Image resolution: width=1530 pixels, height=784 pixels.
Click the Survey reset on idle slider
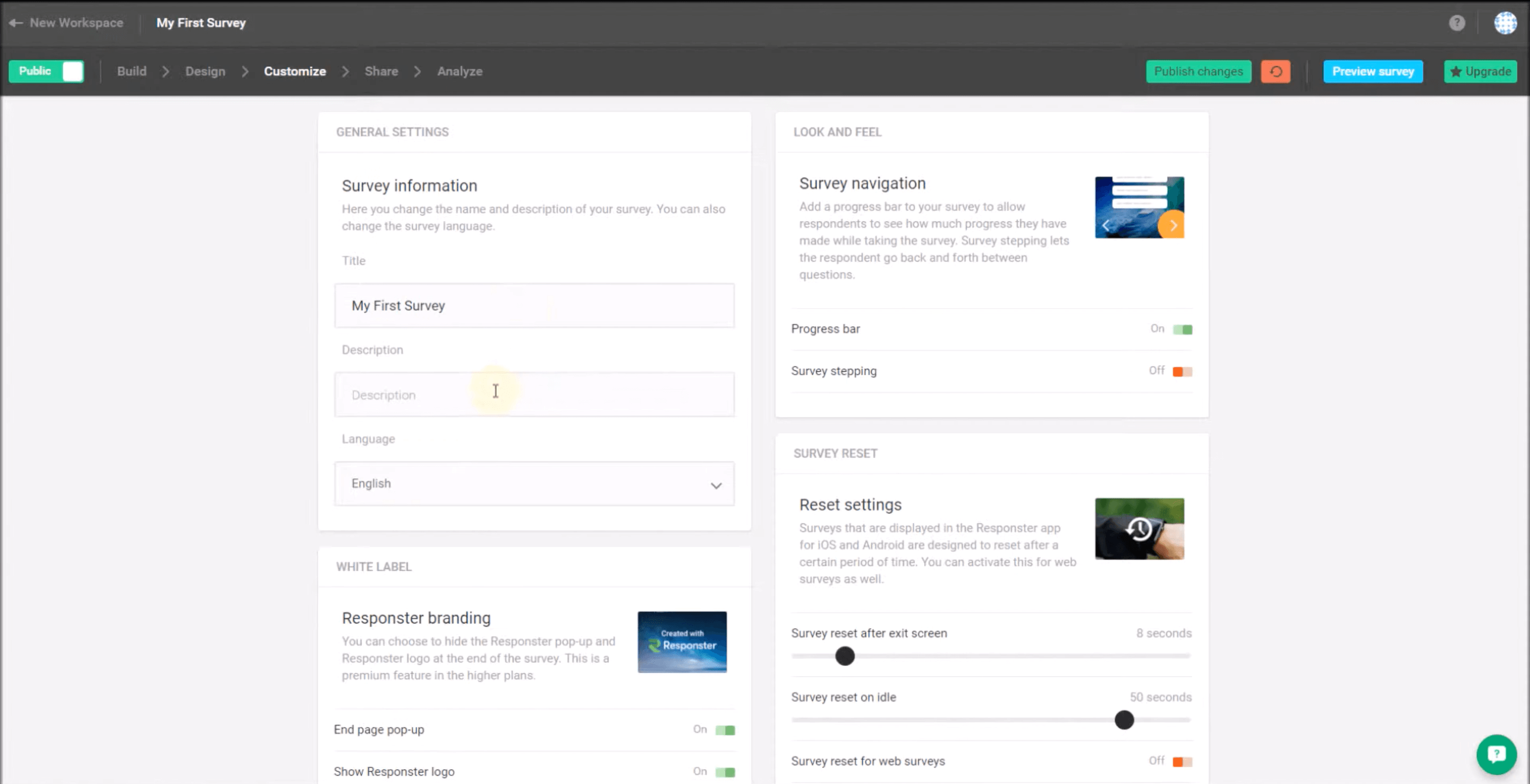tap(1124, 720)
